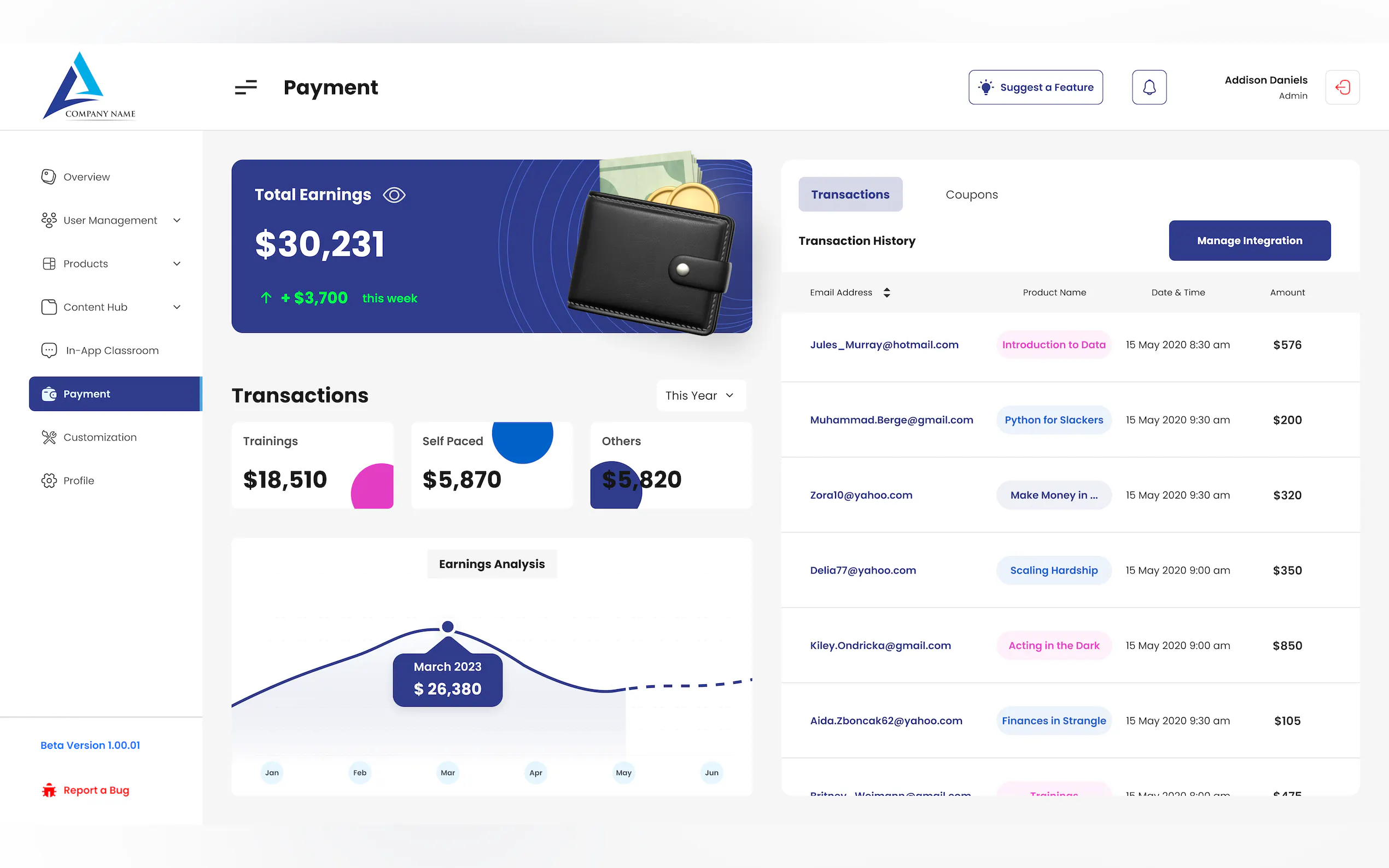Open Overview from sidebar icon
This screenshot has width=1389, height=868.
[x=49, y=177]
